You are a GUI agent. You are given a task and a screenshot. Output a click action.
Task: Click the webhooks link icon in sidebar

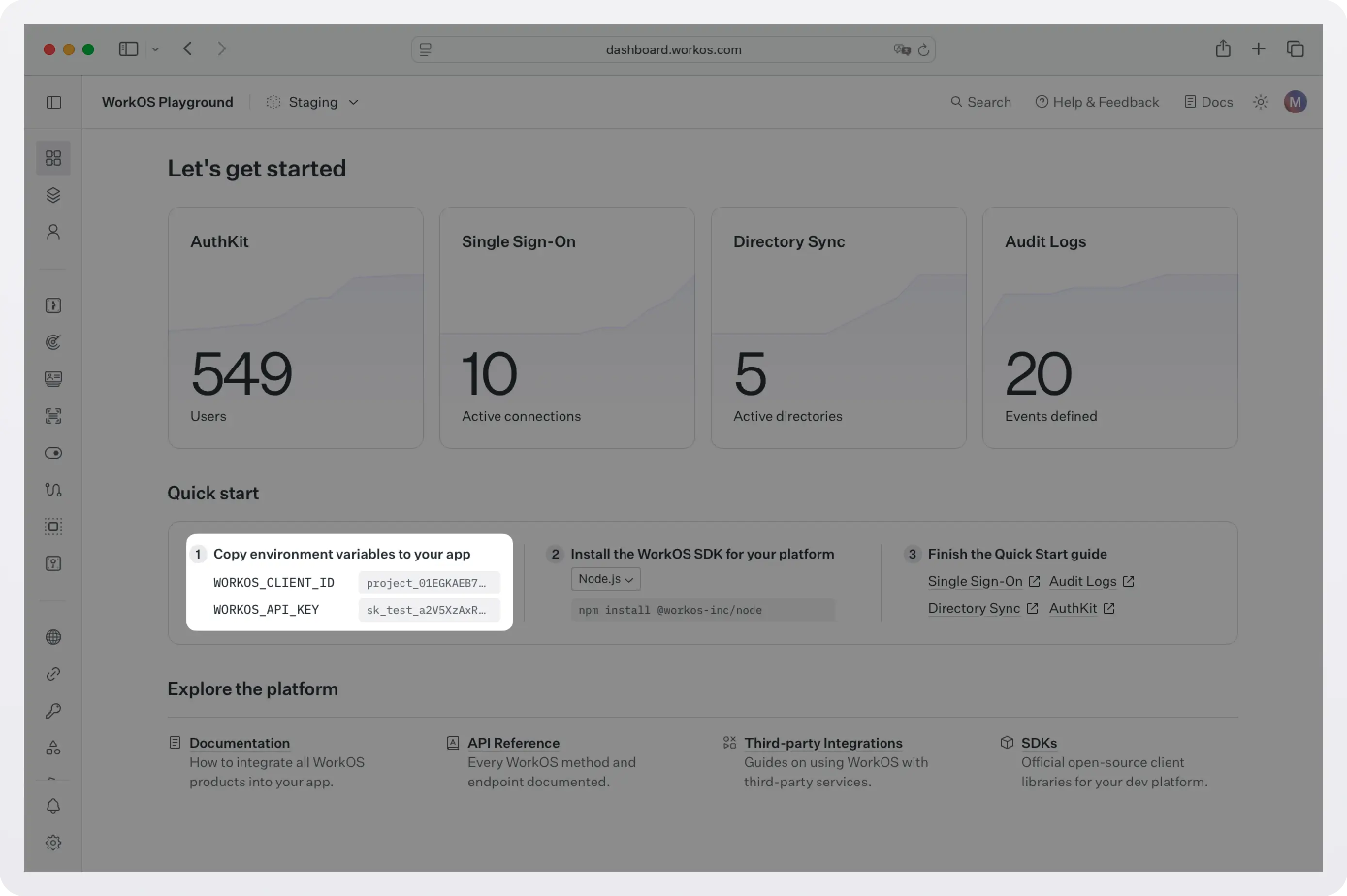[x=53, y=673]
